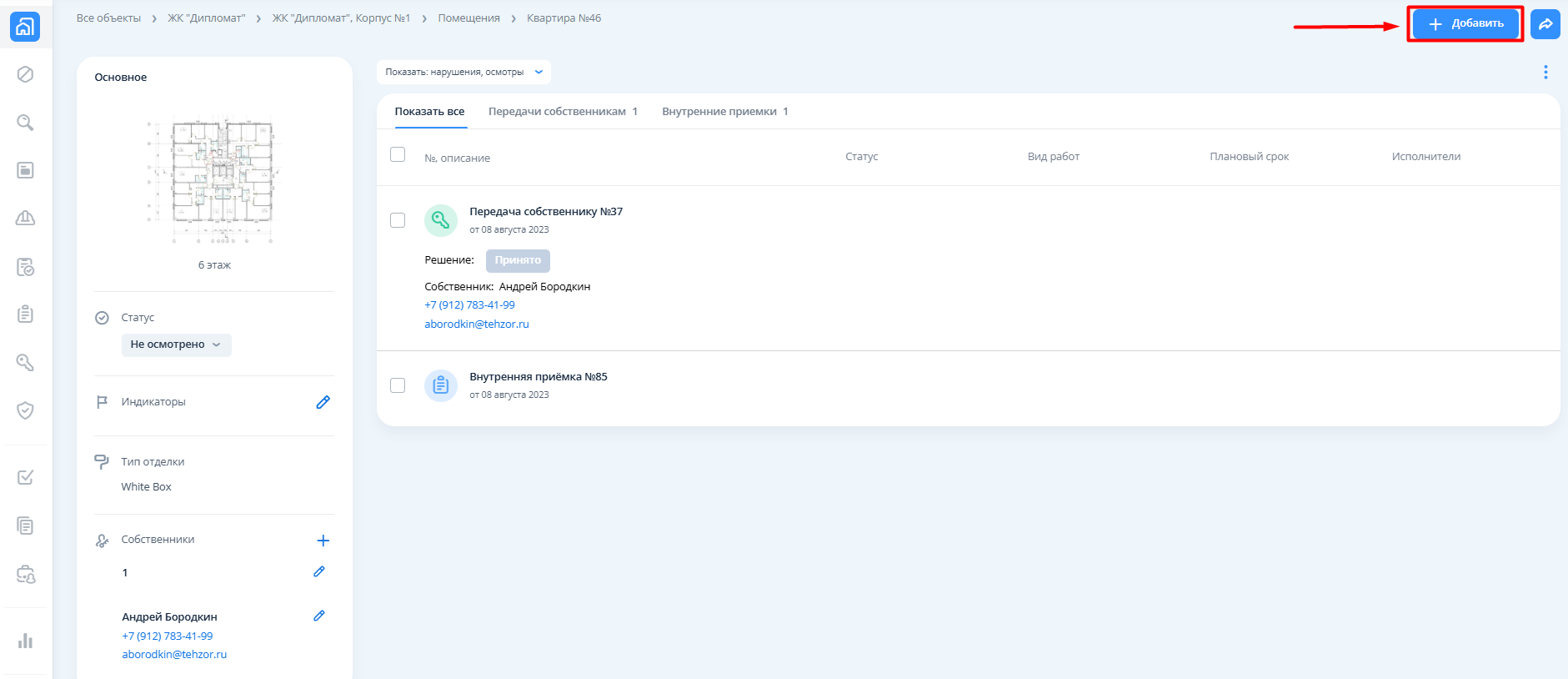Open the three-dot options menu
This screenshot has width=1568, height=679.
[x=1545, y=73]
